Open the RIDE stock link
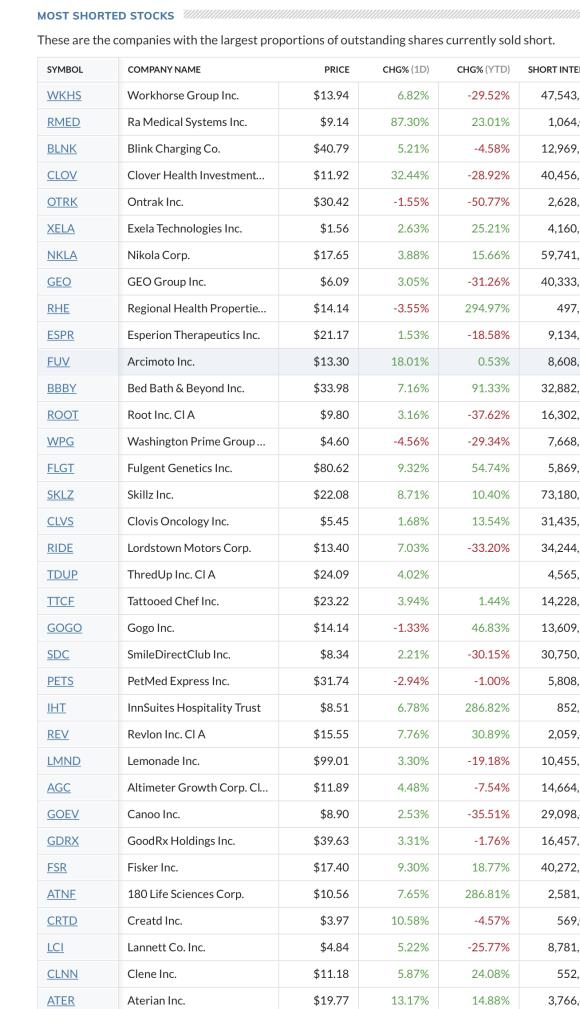This screenshot has height=1009, width=580. coord(60,548)
